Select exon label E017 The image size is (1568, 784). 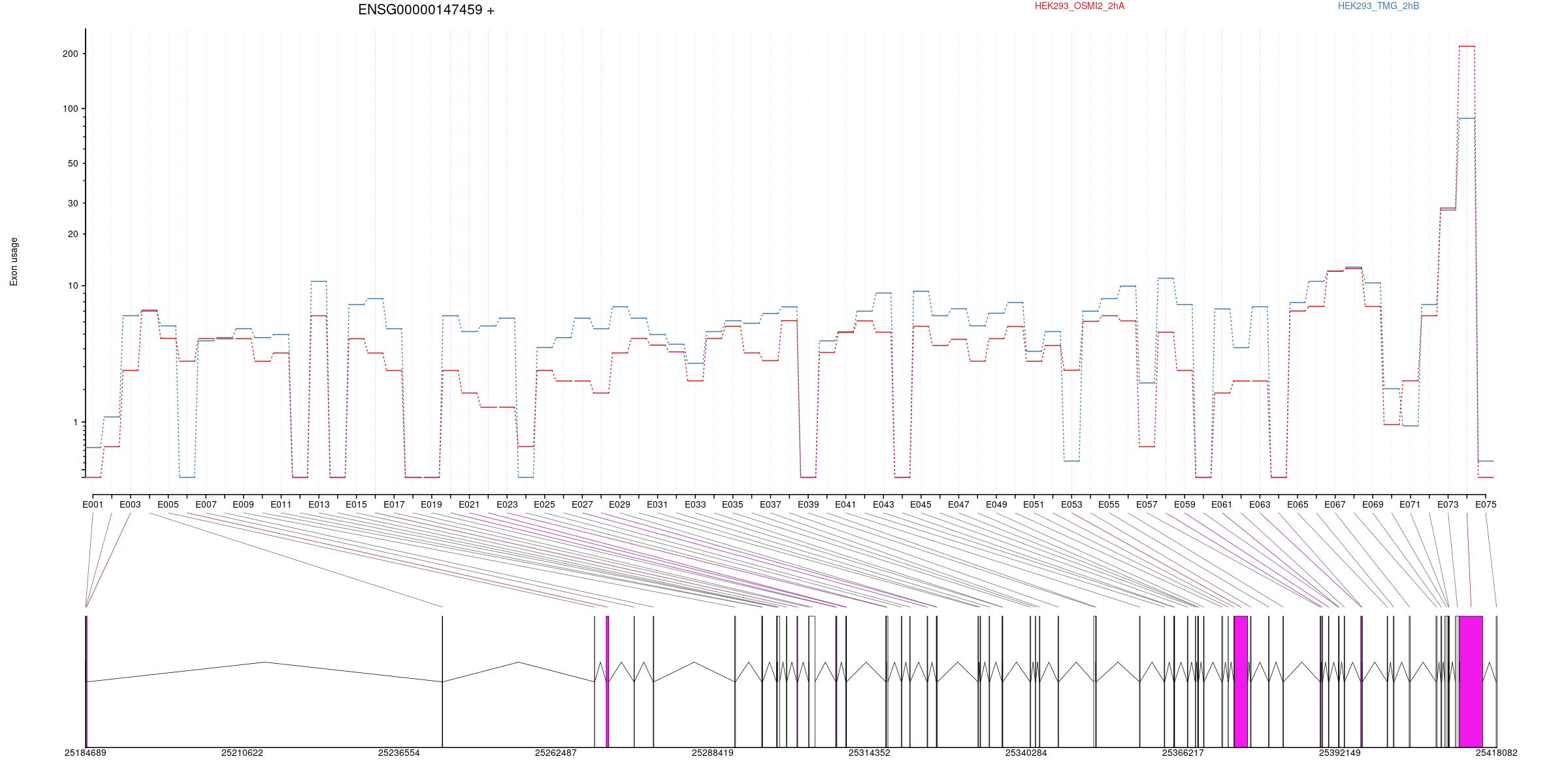pyautogui.click(x=394, y=504)
